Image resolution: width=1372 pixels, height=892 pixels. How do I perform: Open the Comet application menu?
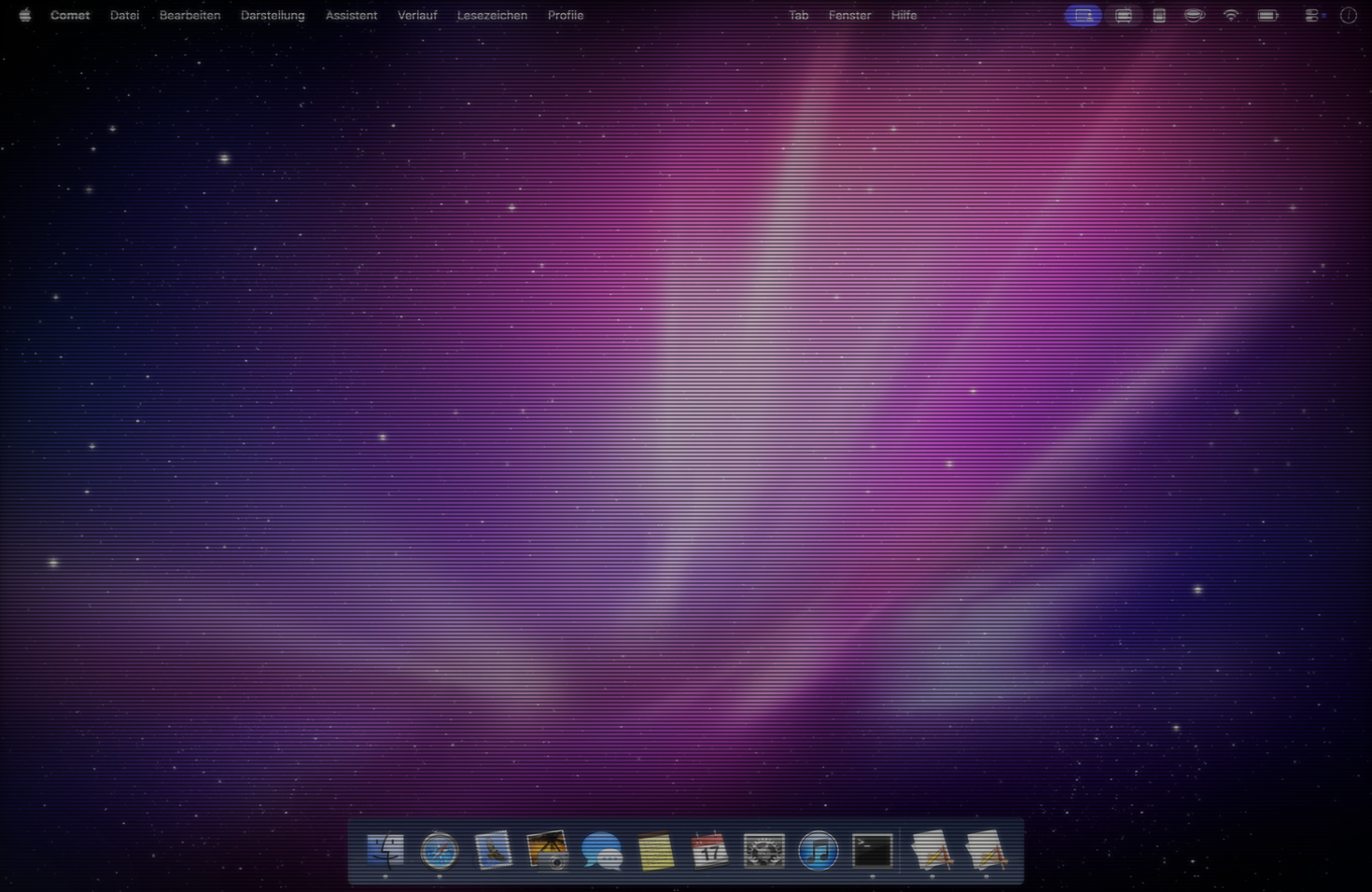click(70, 15)
